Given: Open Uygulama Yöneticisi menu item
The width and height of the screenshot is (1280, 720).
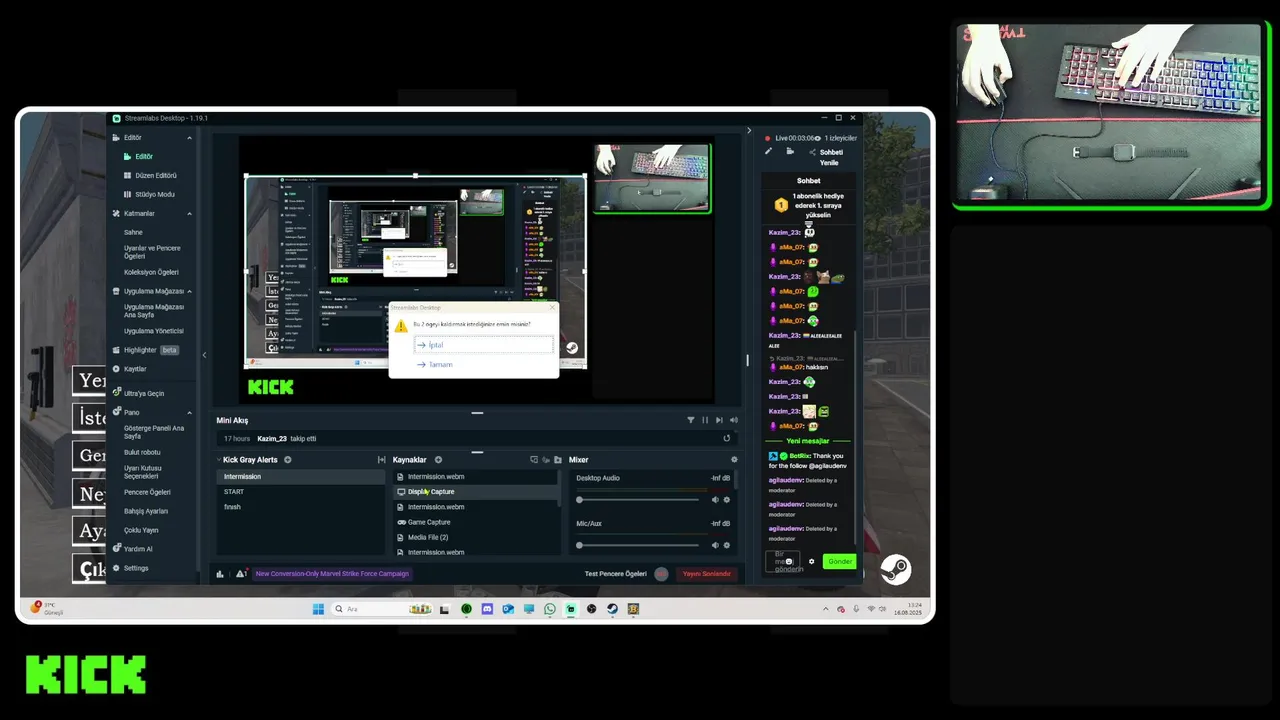Looking at the screenshot, I should [153, 331].
